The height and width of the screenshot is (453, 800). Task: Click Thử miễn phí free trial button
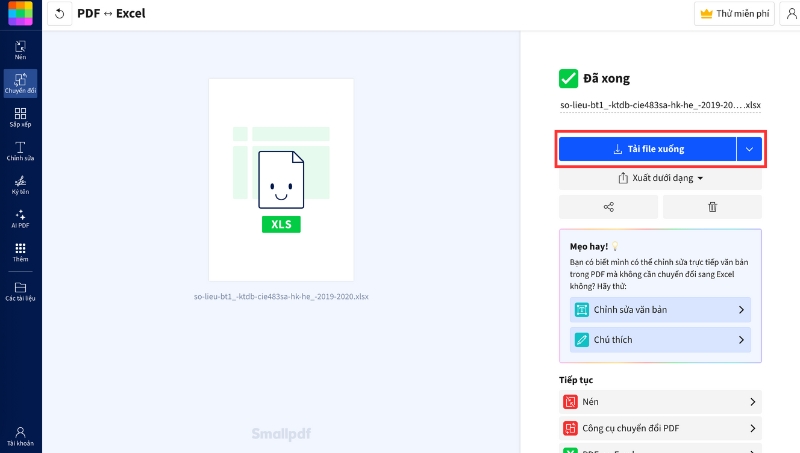coord(734,13)
